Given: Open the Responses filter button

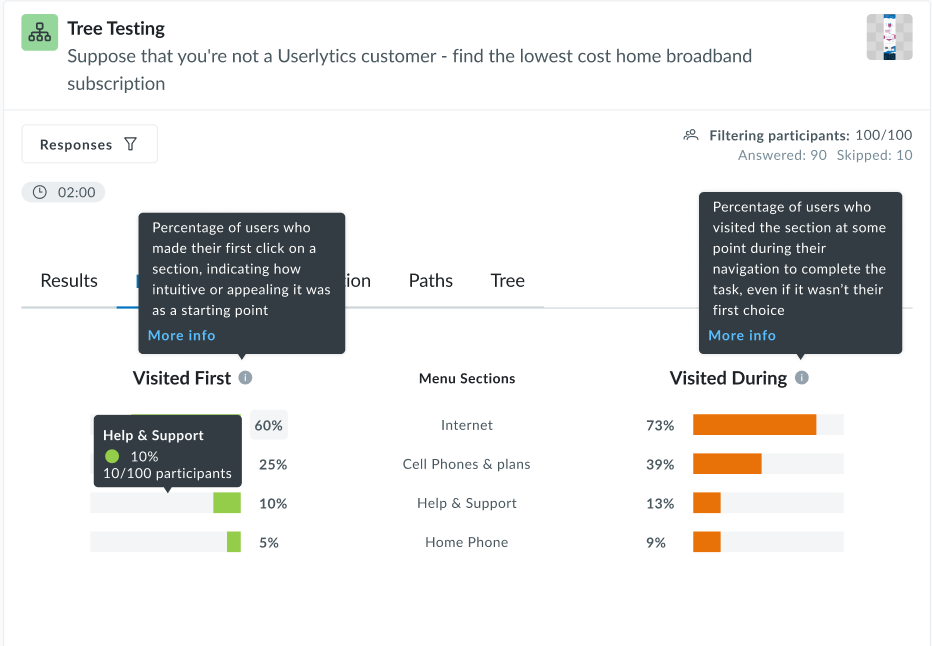Looking at the screenshot, I should click(x=89, y=143).
